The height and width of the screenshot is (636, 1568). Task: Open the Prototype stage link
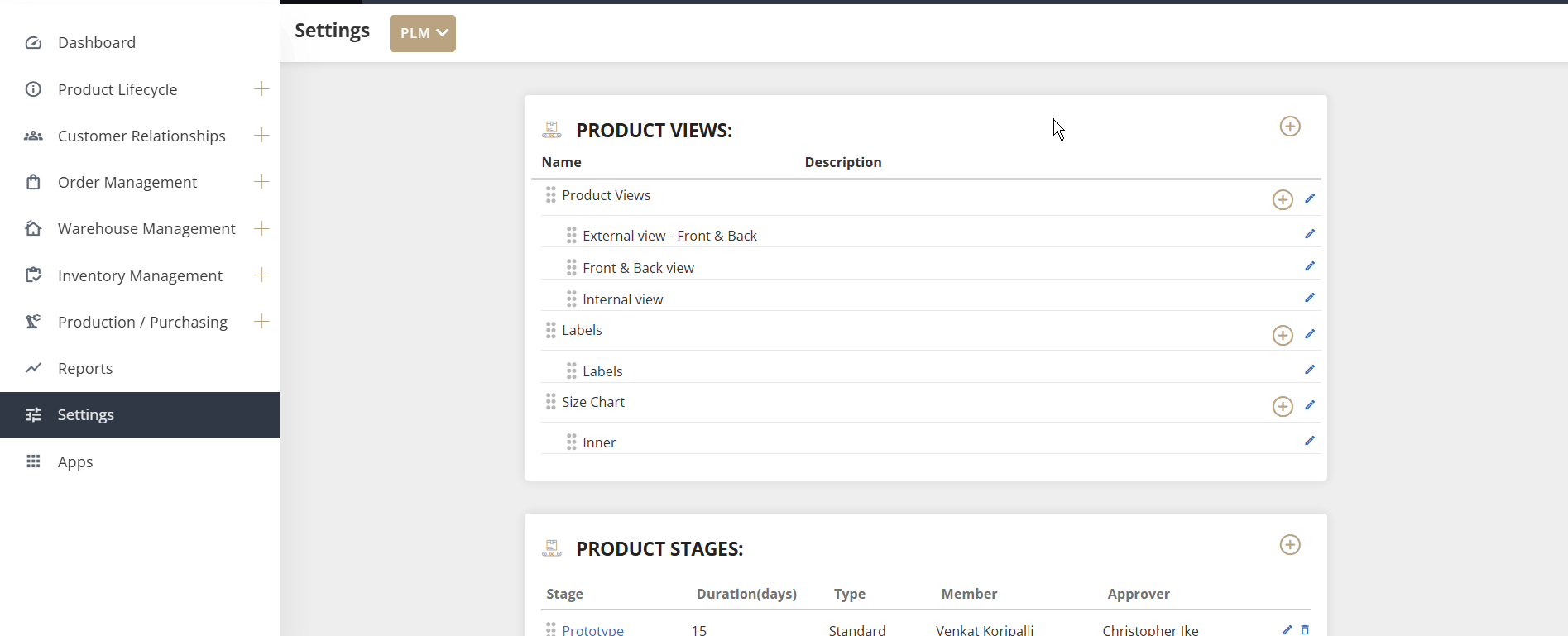click(x=592, y=629)
